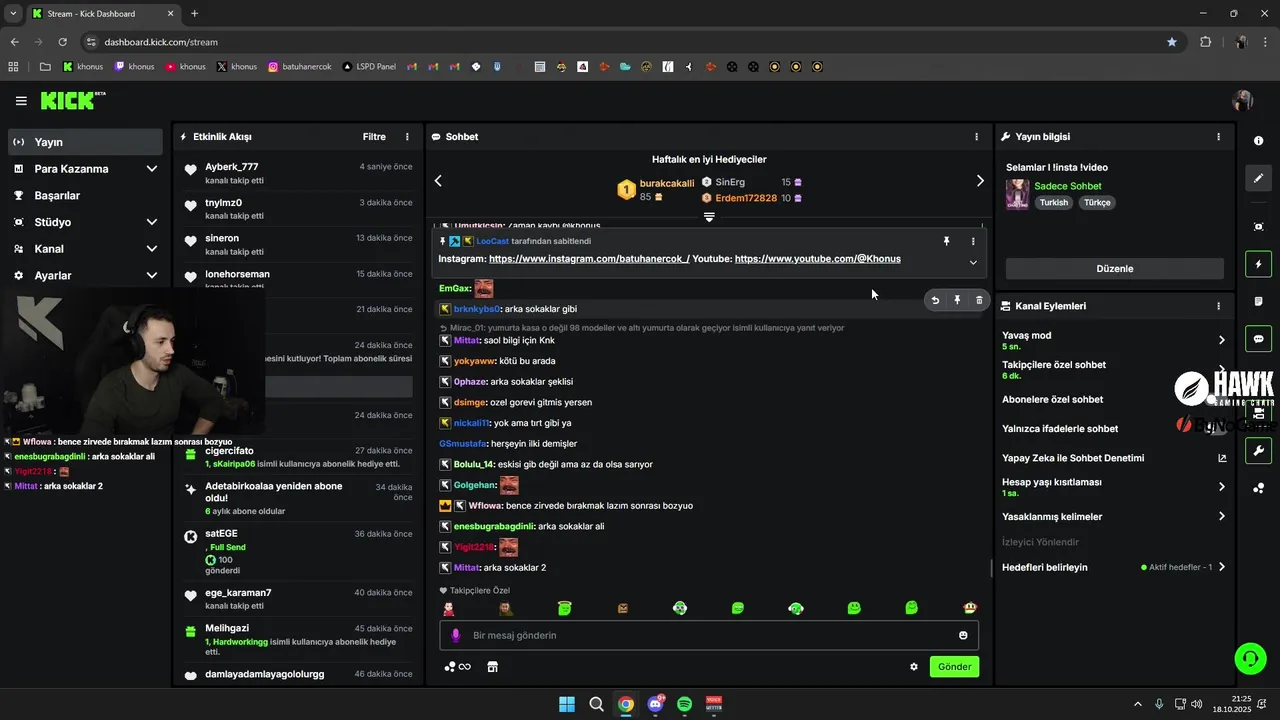Open Windows Start menu
Screen dimensions: 1280x720
[x=567, y=704]
